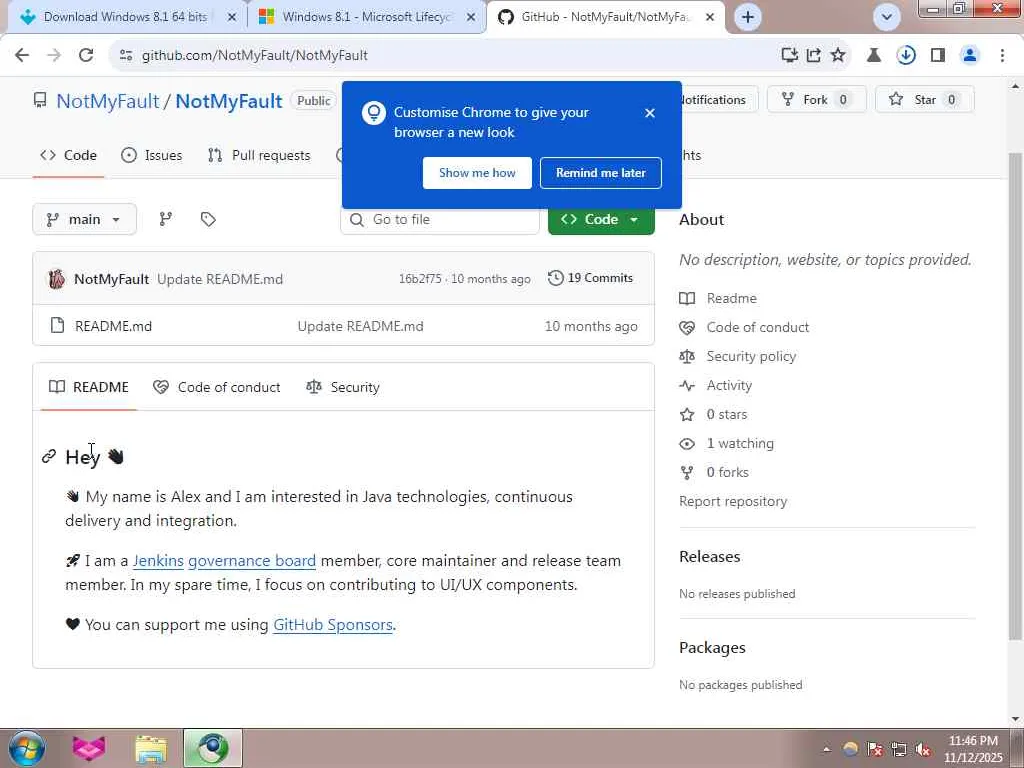This screenshot has height=768, width=1024.
Task: Open the Chrome profile avatar
Action: 970,56
